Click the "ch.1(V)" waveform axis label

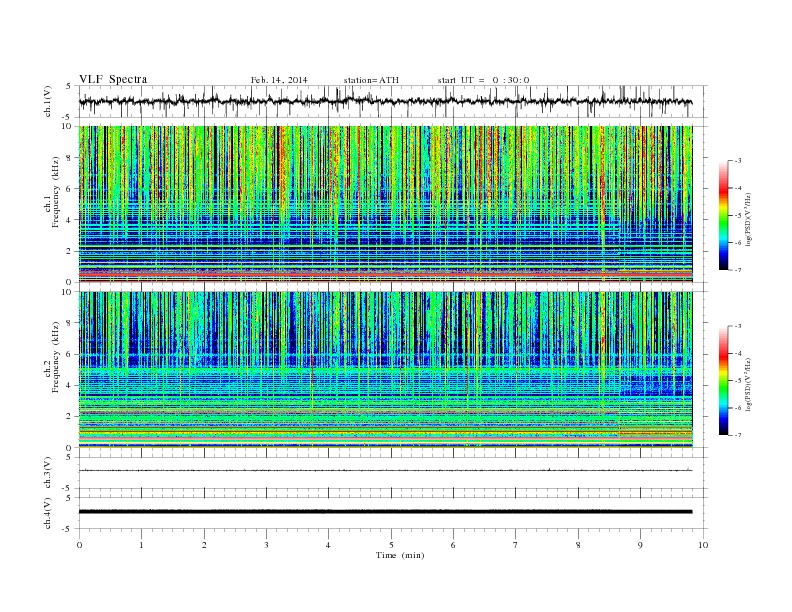48,101
